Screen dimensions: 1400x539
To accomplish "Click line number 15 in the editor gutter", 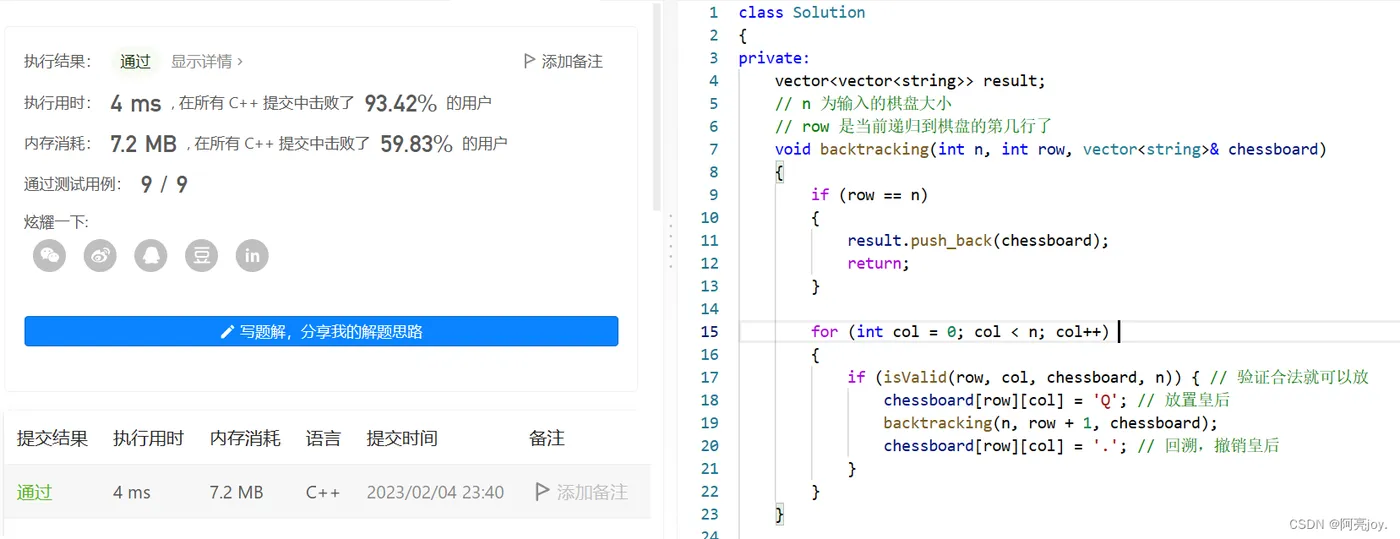I will coord(709,331).
